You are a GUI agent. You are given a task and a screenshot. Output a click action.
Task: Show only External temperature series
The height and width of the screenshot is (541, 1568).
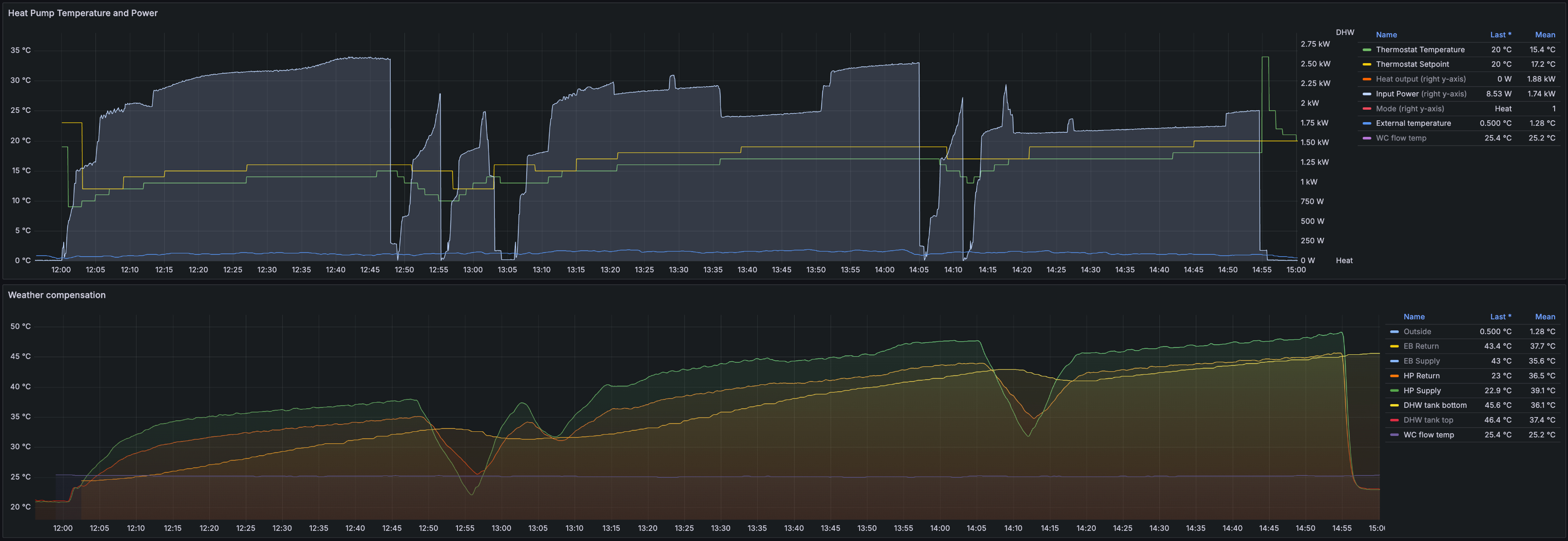coord(1413,123)
